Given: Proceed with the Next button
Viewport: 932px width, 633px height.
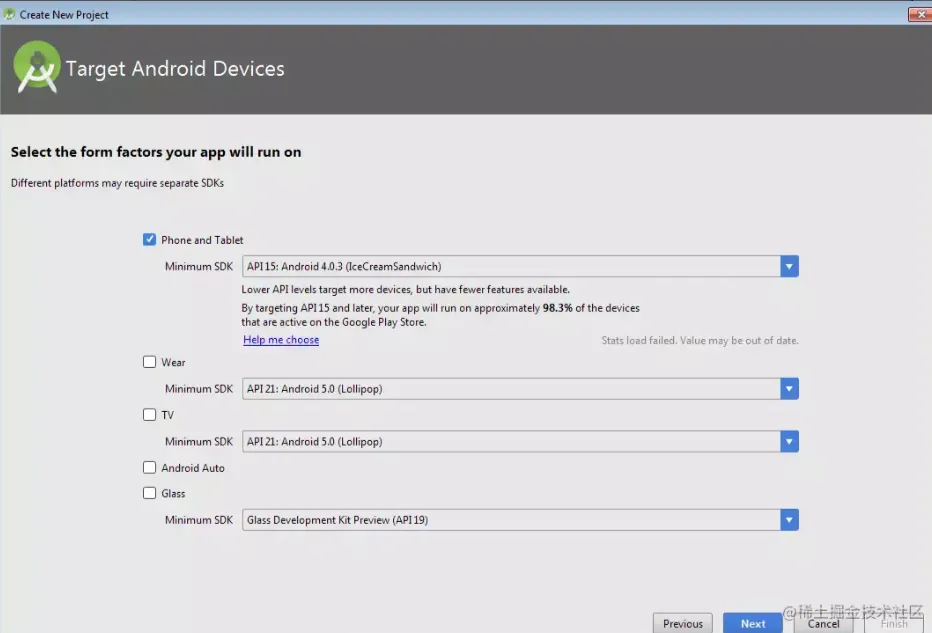Looking at the screenshot, I should pyautogui.click(x=752, y=623).
